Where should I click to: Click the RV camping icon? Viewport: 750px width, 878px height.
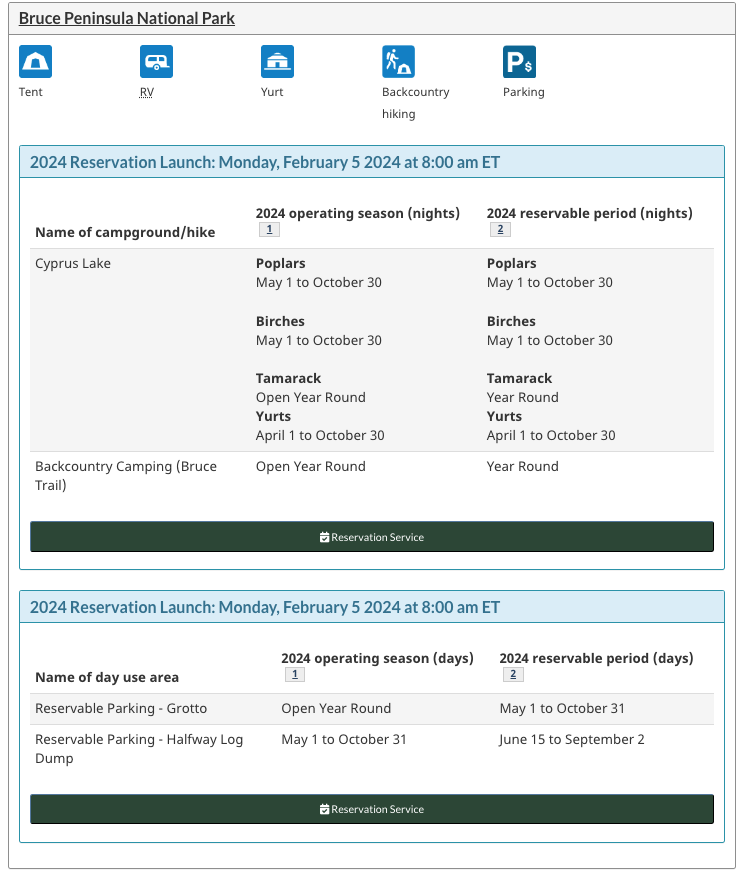point(156,62)
